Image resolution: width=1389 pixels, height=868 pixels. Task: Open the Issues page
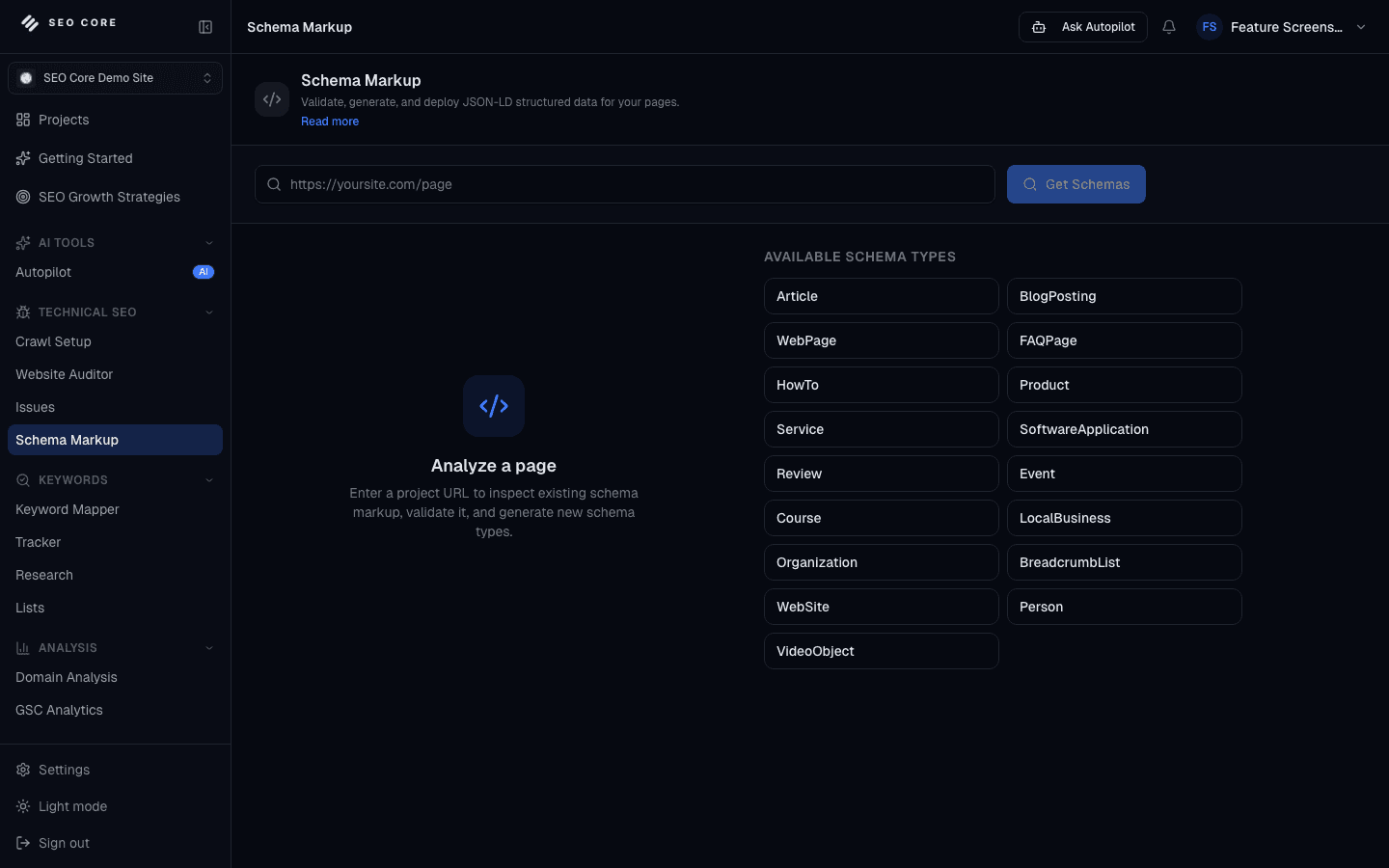115,407
